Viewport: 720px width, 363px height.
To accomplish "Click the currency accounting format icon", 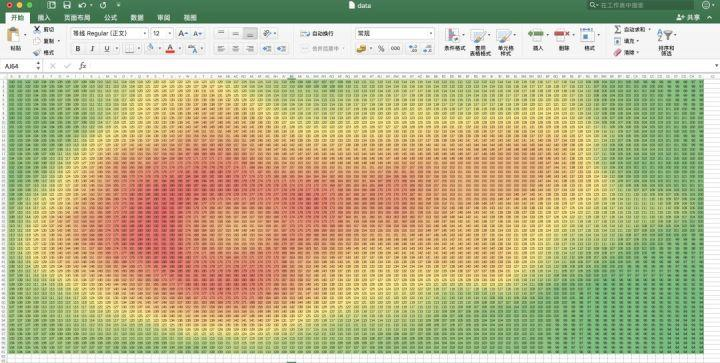I will 362,48.
